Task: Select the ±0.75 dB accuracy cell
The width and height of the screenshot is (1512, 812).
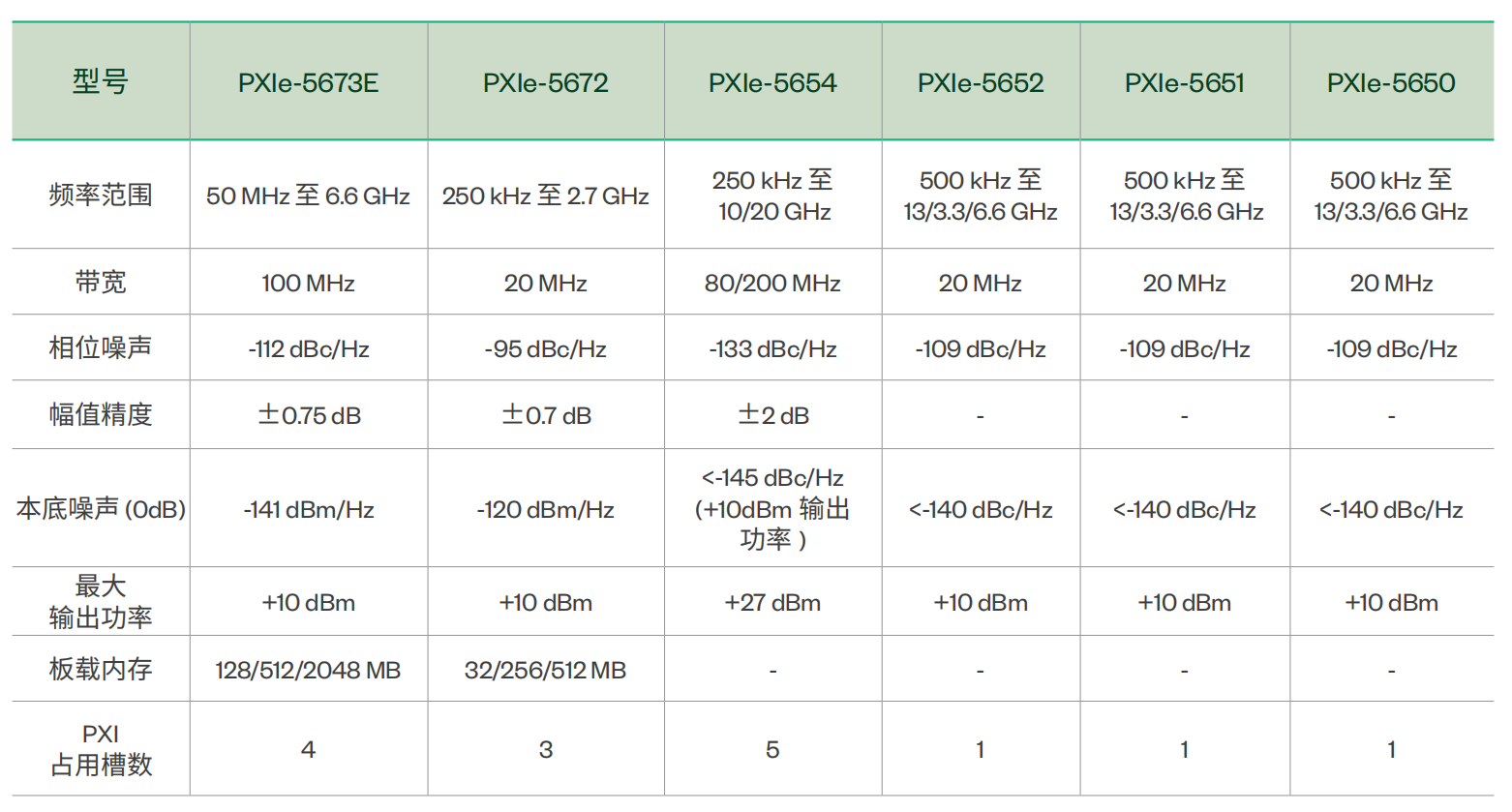Action: [x=309, y=416]
